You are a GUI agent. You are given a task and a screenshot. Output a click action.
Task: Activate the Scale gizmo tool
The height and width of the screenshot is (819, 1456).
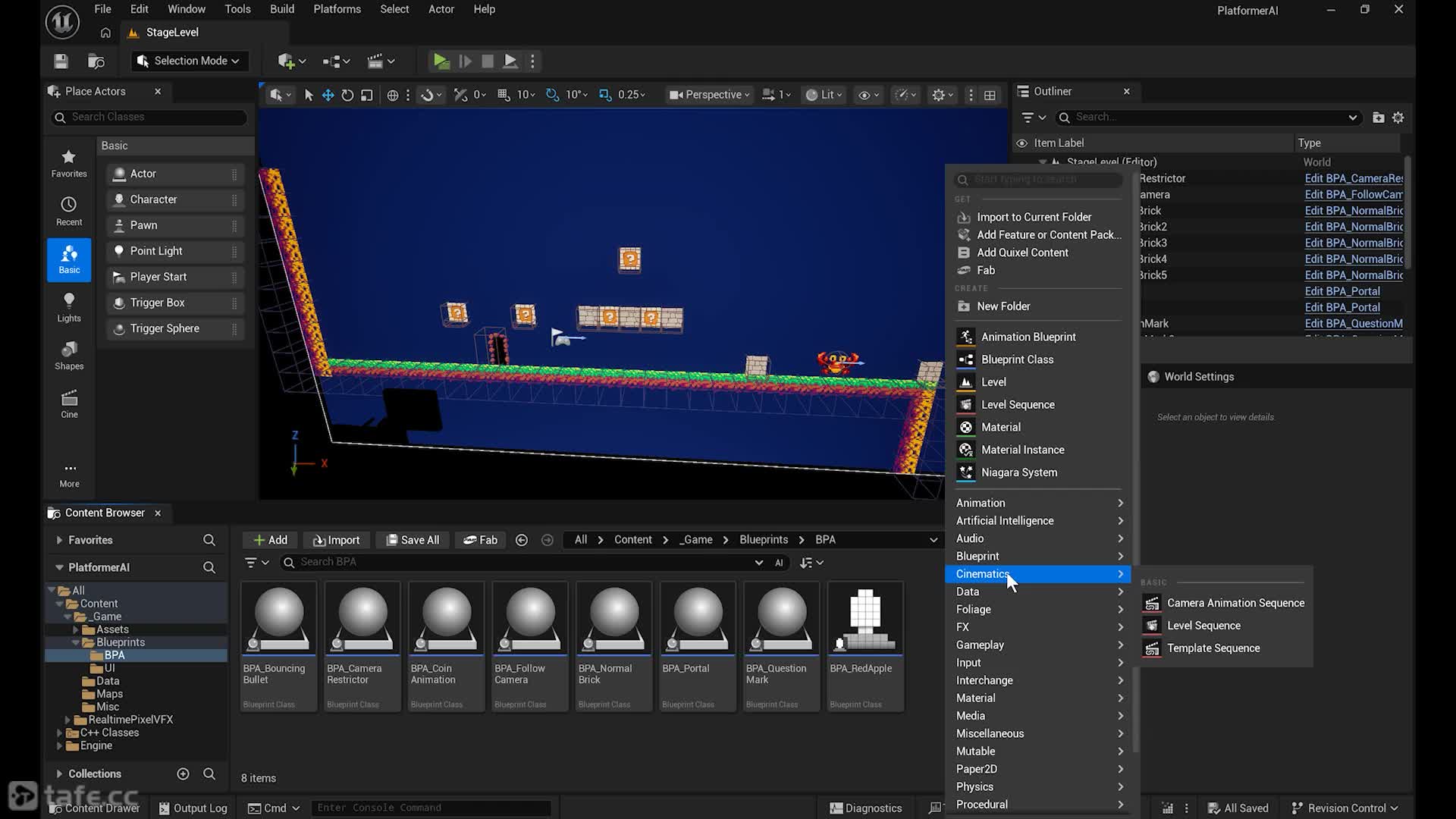(x=367, y=95)
